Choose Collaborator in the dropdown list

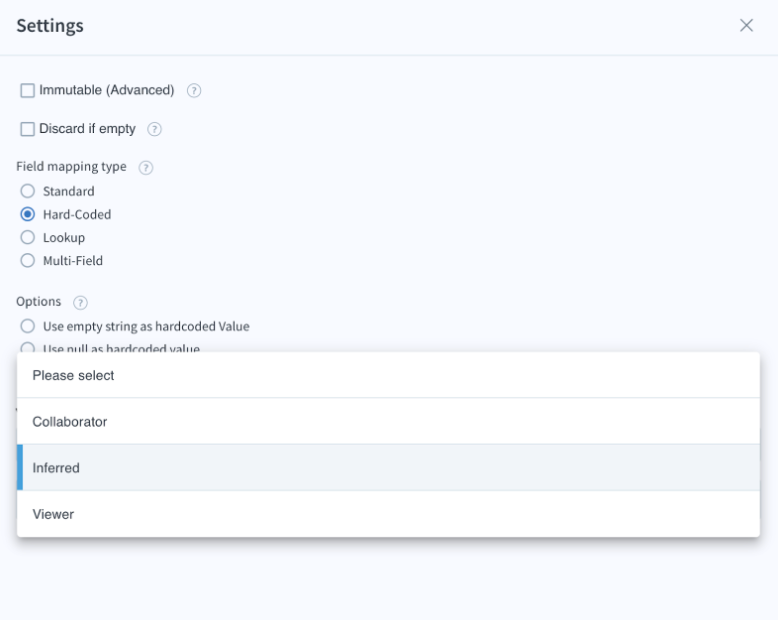click(389, 422)
